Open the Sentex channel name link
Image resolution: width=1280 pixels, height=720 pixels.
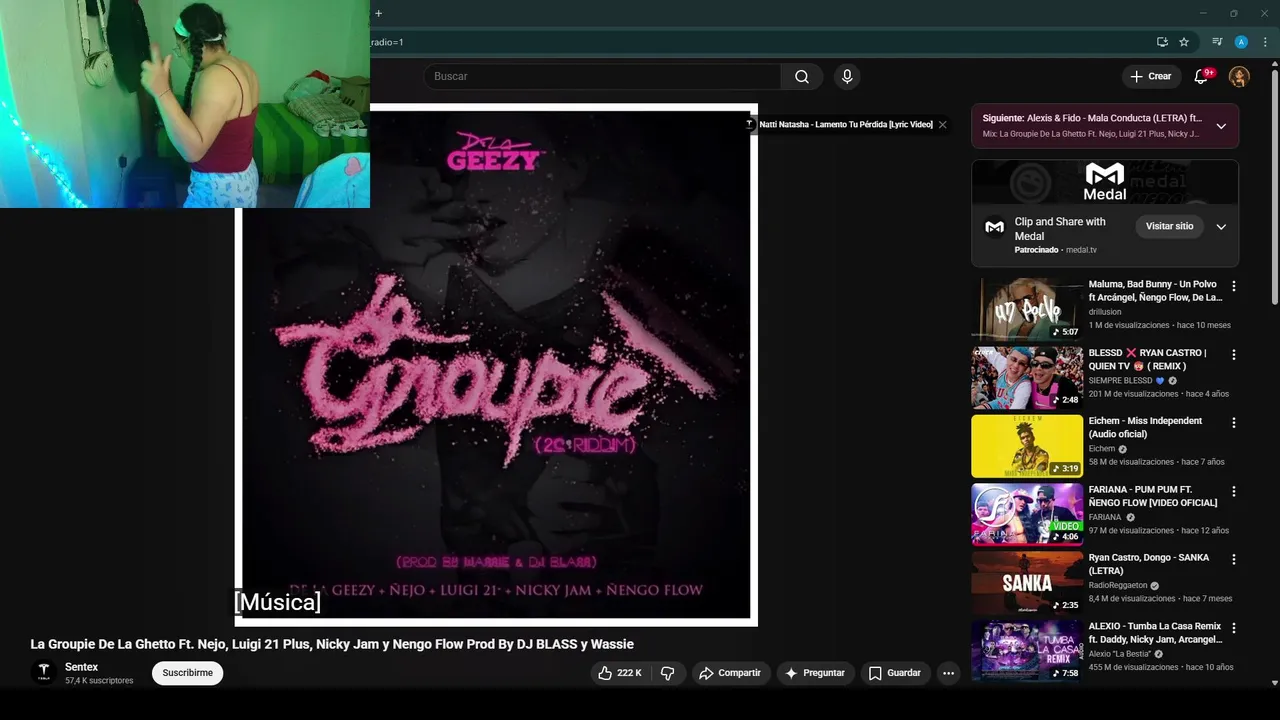(x=82, y=667)
